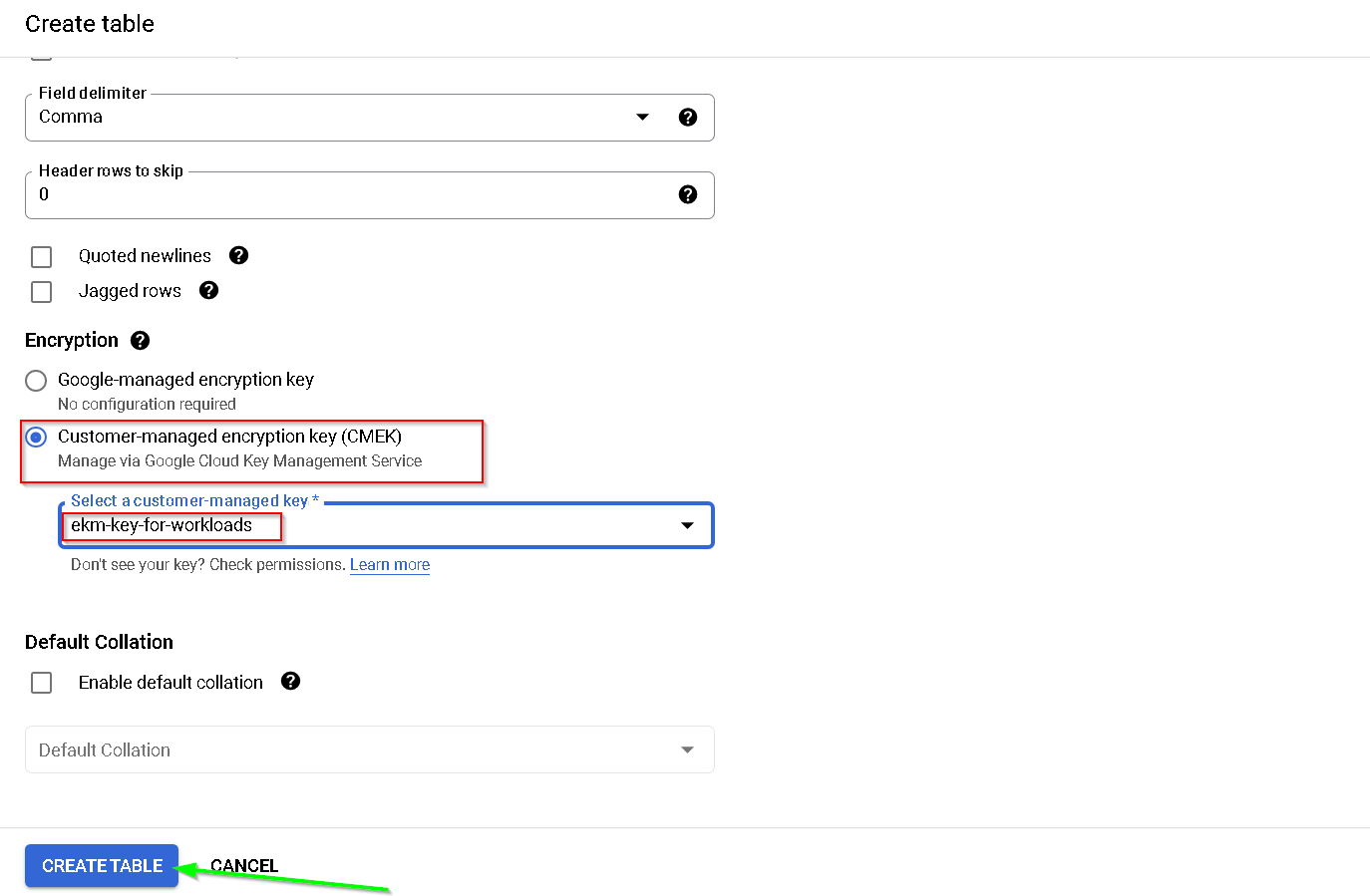Enable the Quoted newlines checkbox
Viewport: 1370px width, 896px height.
[x=41, y=257]
